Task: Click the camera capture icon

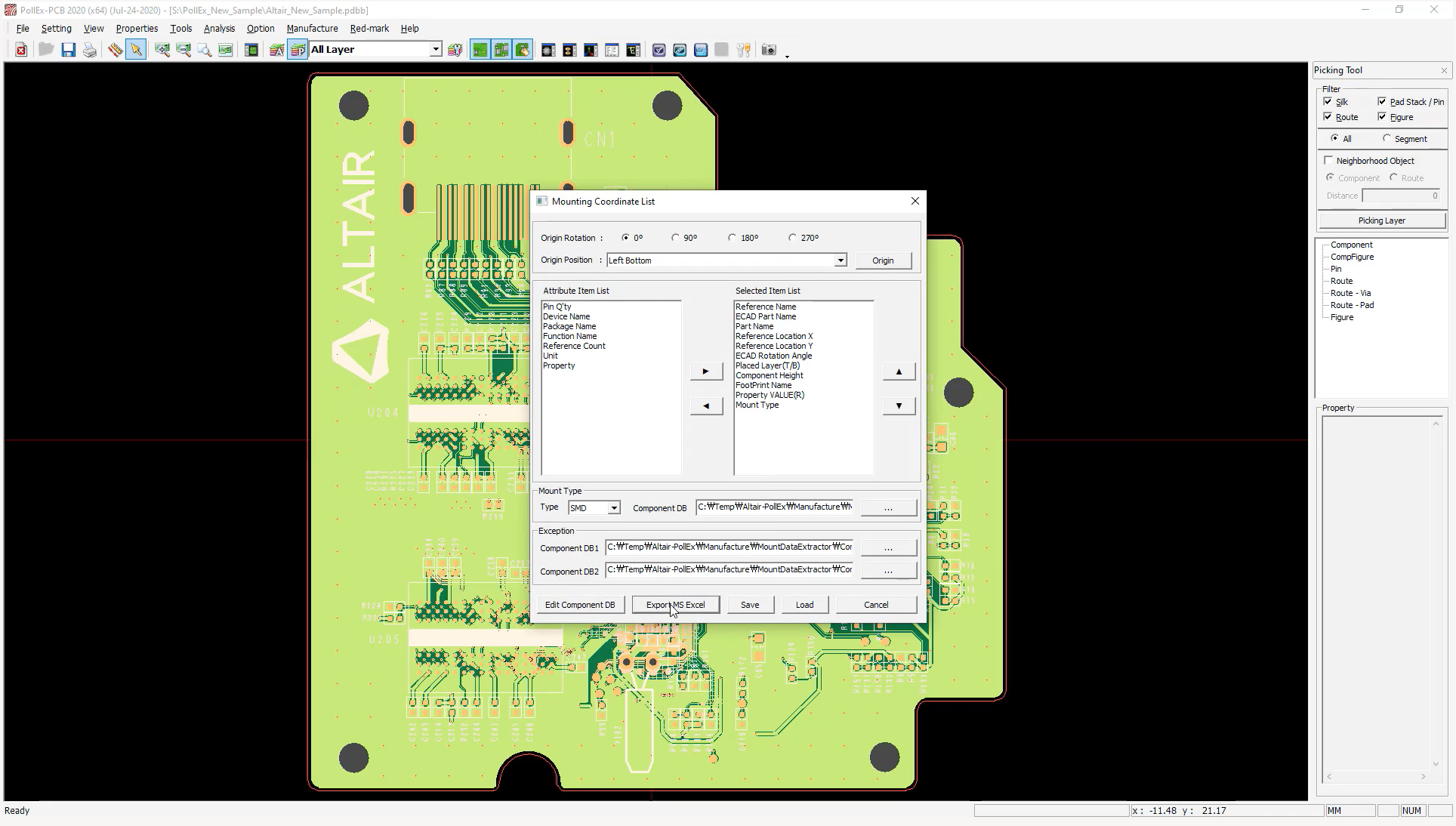Action: pos(769,50)
